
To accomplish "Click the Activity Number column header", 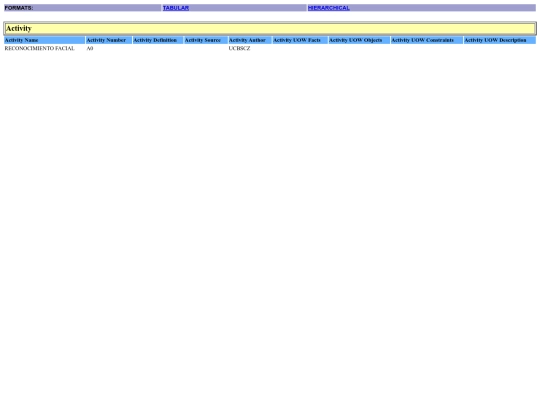I will (x=109, y=40).
